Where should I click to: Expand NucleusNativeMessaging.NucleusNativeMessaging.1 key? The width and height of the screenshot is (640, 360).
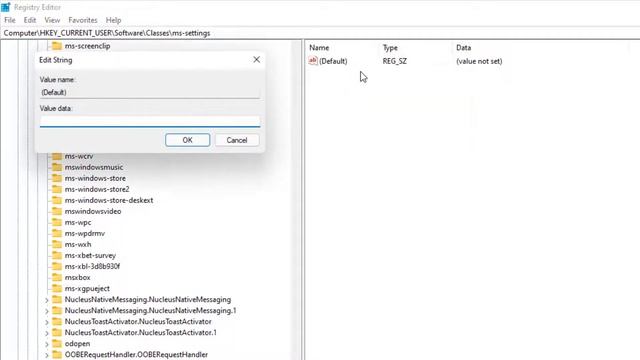click(x=47, y=311)
